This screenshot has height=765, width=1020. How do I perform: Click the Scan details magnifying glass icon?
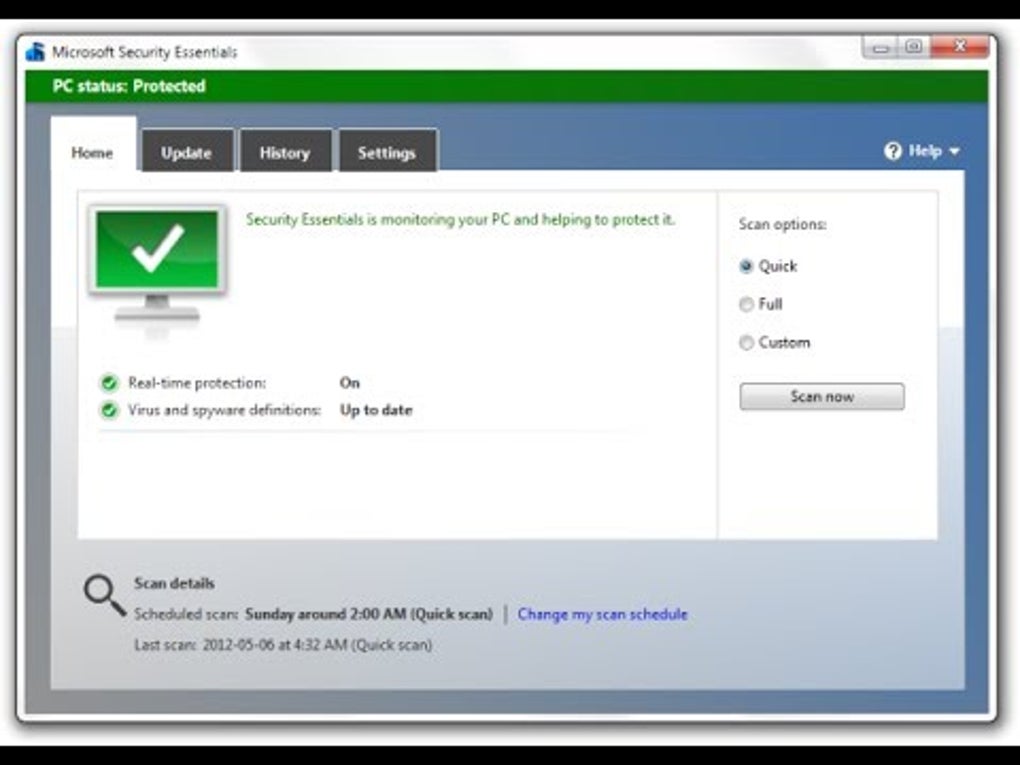(104, 595)
